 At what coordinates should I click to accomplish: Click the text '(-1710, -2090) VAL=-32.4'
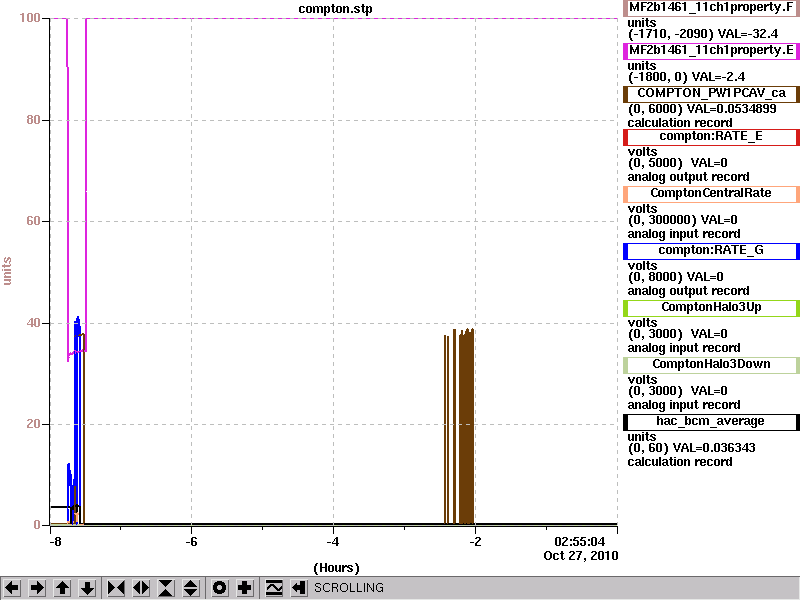(x=703, y=34)
